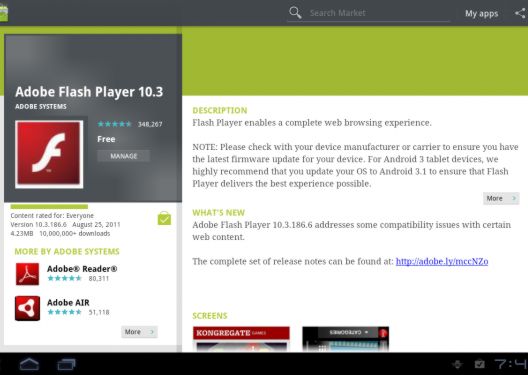This screenshot has height=375, width=528.
Task: Open recent apps from system bar
Action: click(x=66, y=365)
